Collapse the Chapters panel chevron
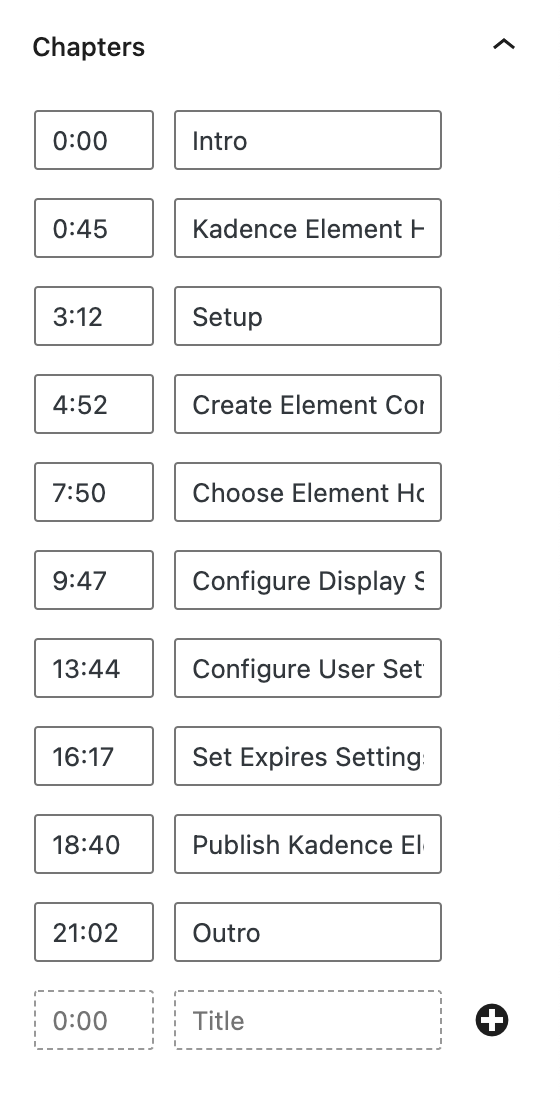This screenshot has width=560, height=1100. pos(504,45)
